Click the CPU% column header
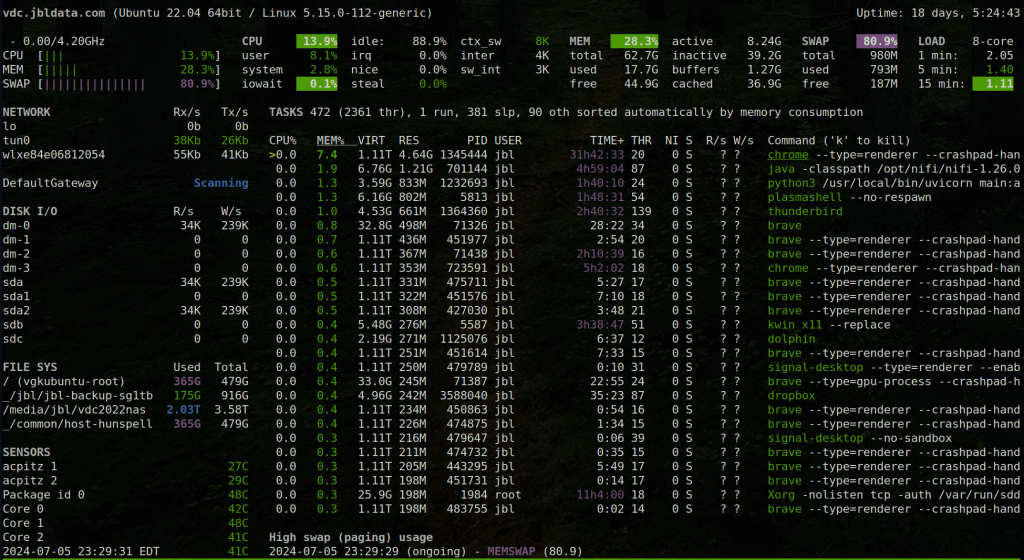 coord(283,141)
